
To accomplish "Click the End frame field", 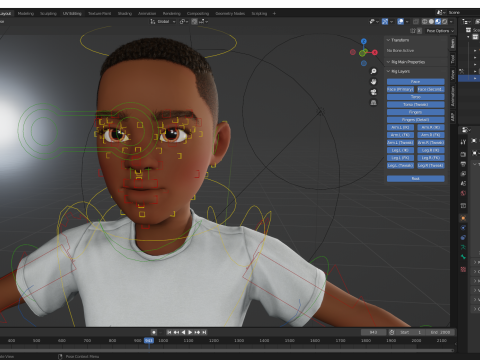I will coord(440,332).
